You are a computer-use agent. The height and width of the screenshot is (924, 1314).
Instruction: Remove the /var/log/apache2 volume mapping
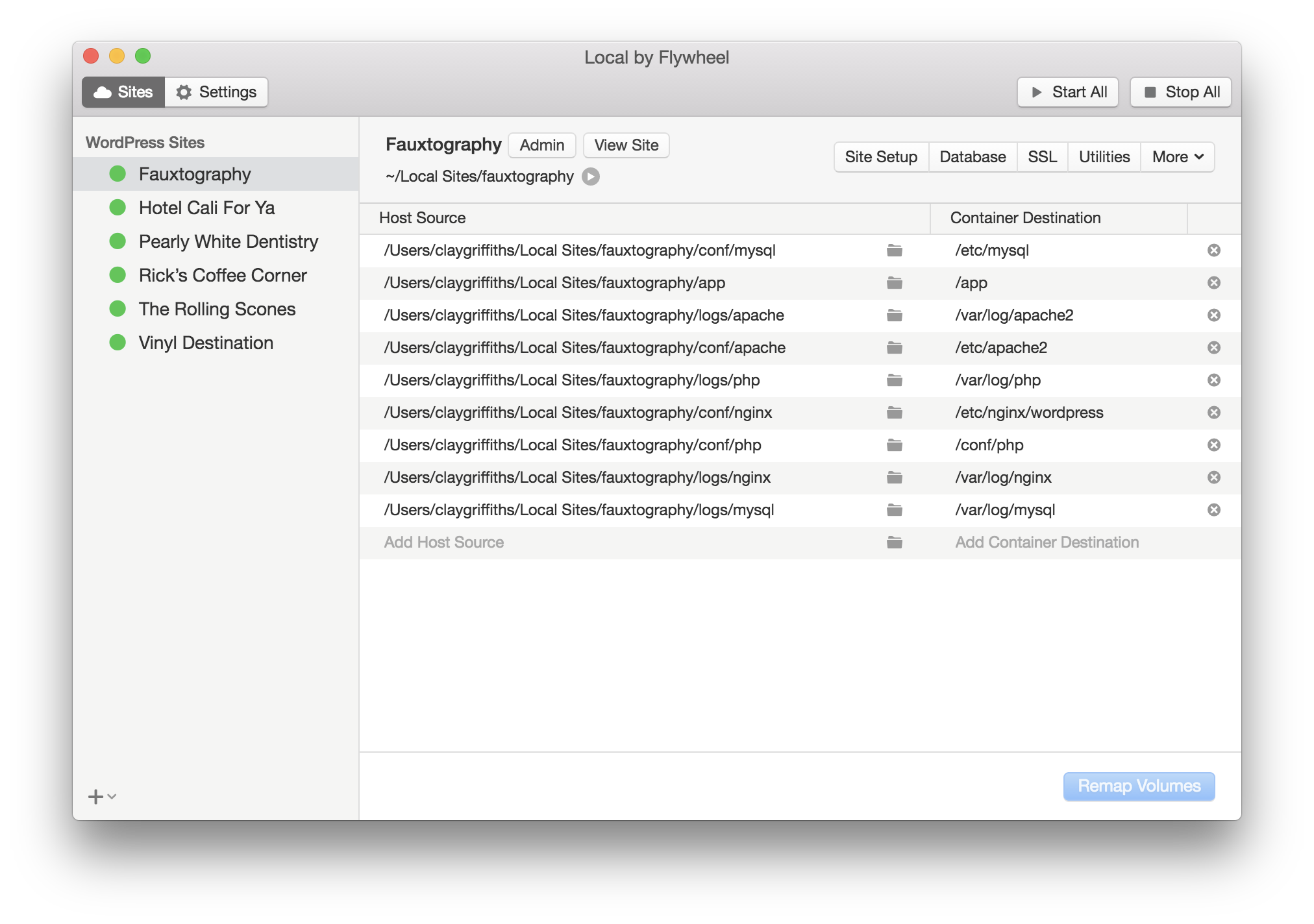click(1213, 315)
